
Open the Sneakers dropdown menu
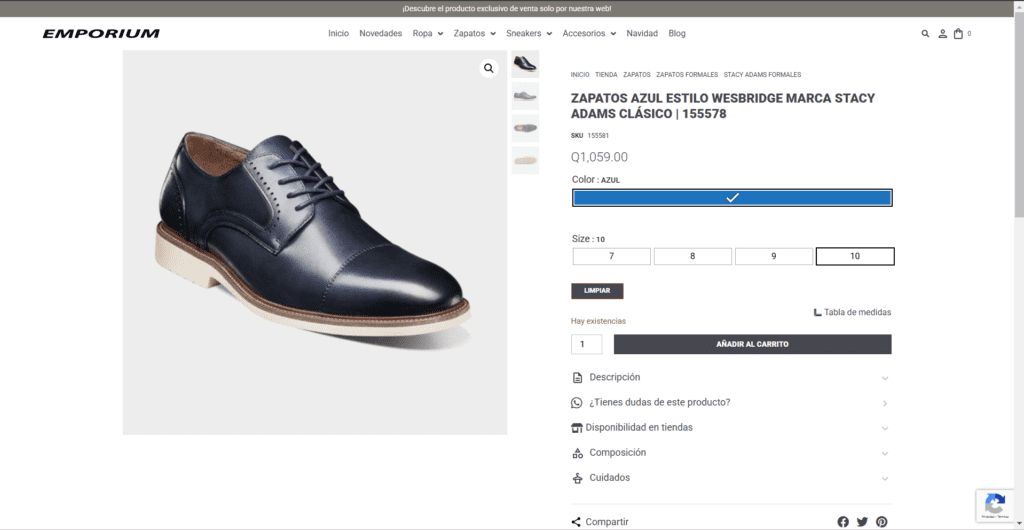(529, 33)
